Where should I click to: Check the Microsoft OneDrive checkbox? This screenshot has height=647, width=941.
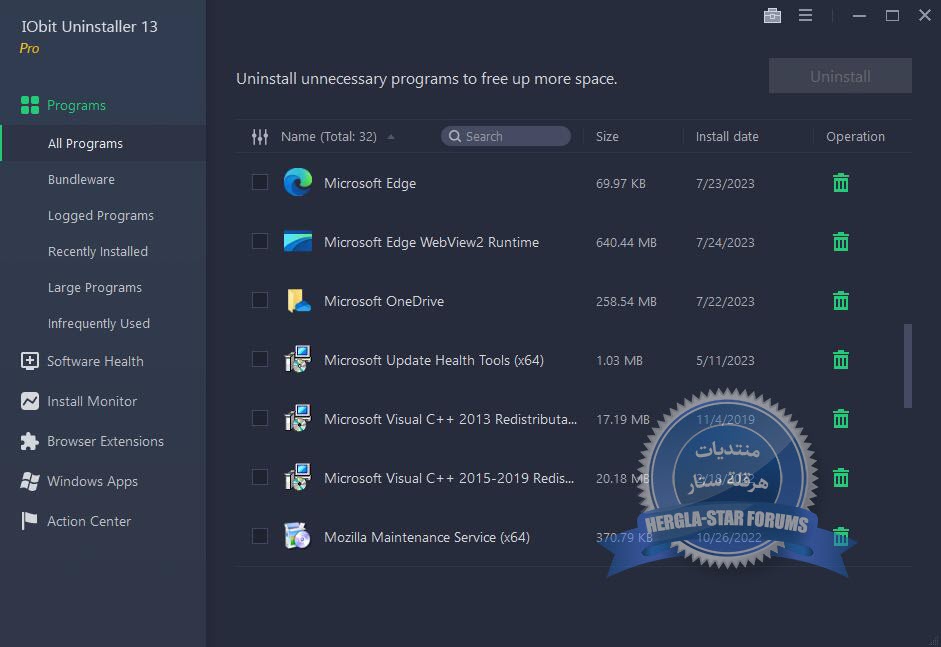click(260, 299)
